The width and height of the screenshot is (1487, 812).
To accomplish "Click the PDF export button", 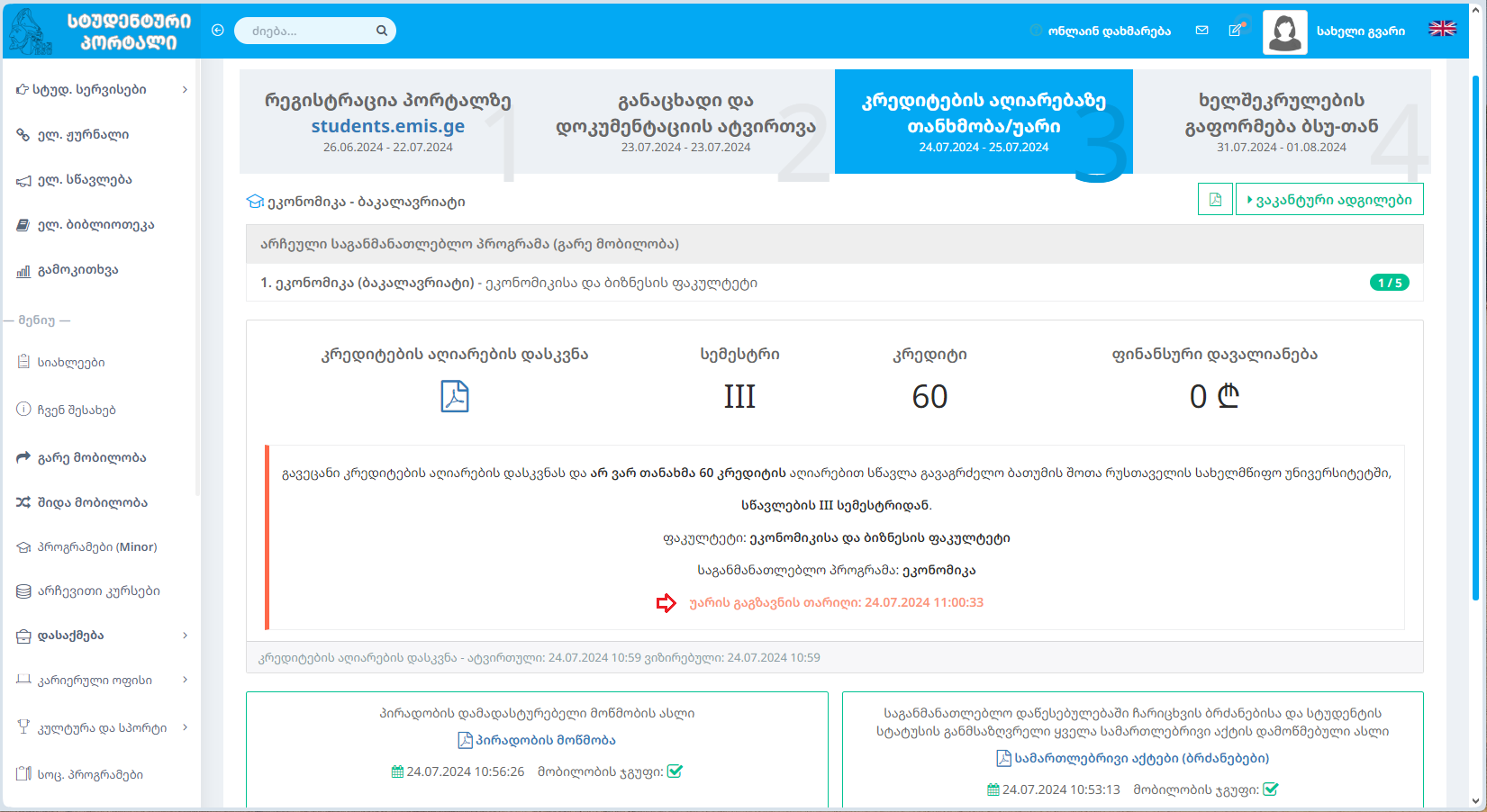I will (x=1215, y=199).
